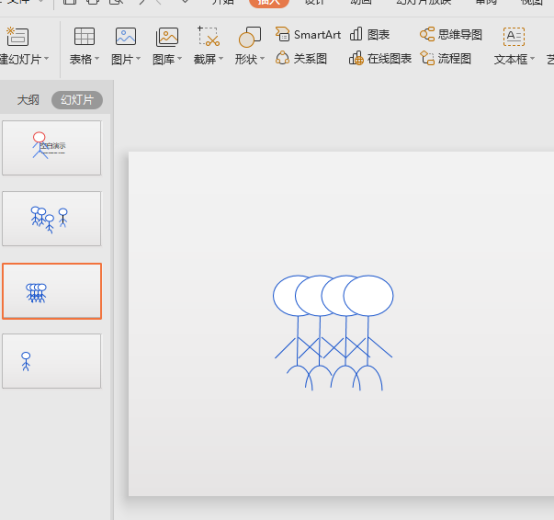The image size is (554, 520).
Task: Open the Gallery (图库) icon
Action: [x=167, y=37]
